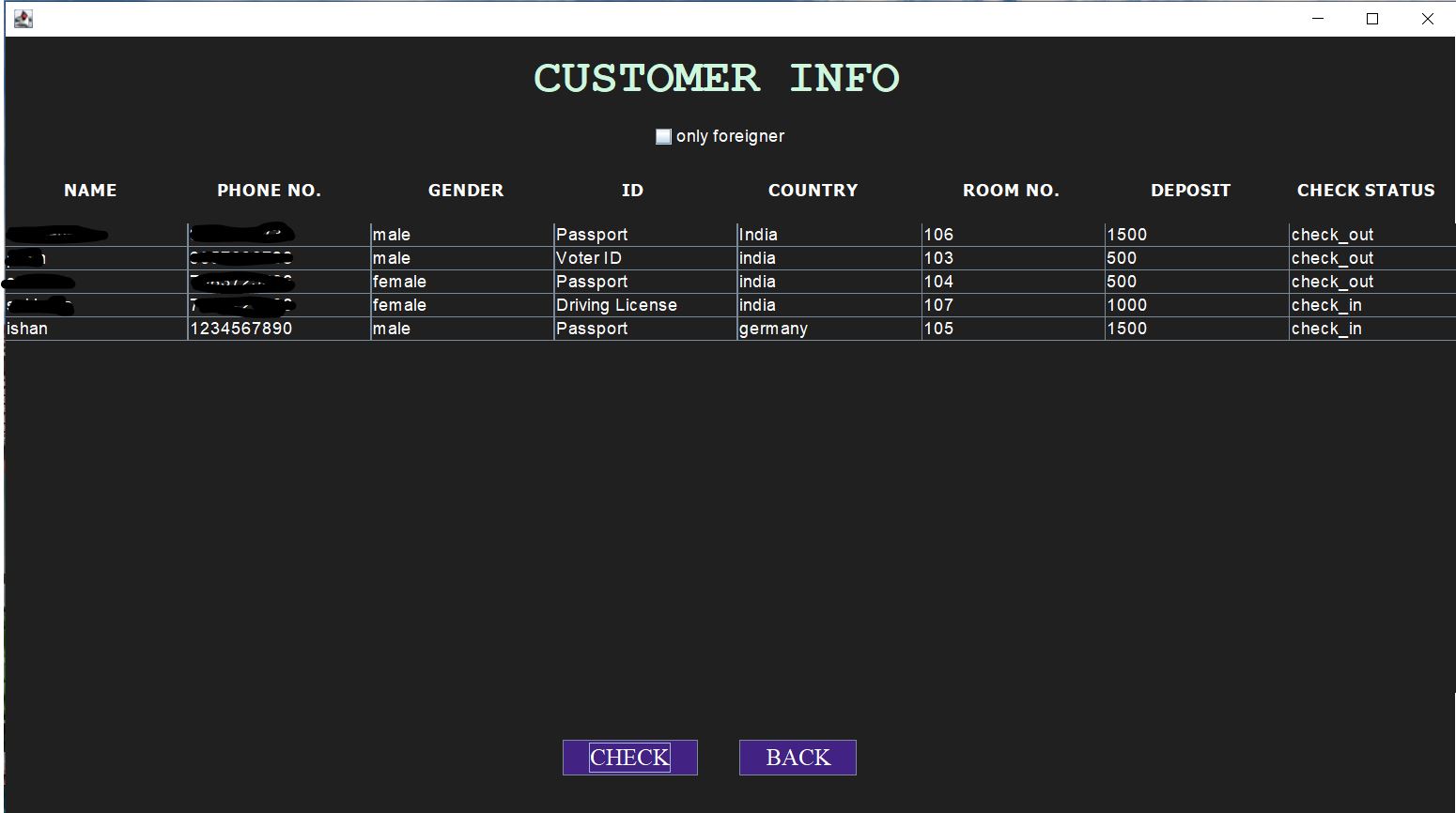Viewport: 1456px width, 813px height.
Task: Select 'male' cell in ishan's row
Action: [x=462, y=329]
